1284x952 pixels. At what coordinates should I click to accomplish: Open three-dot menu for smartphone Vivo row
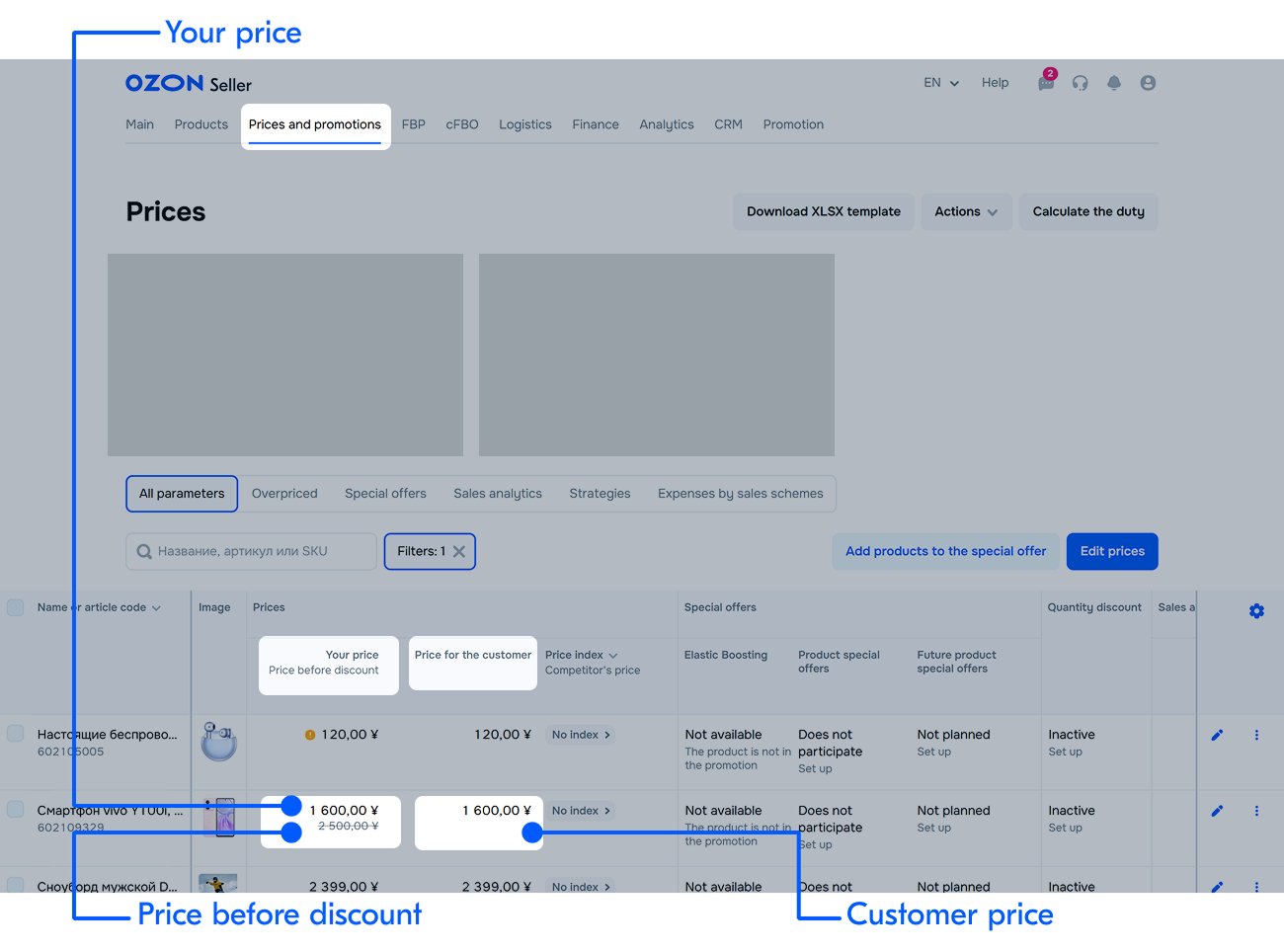tap(1256, 811)
